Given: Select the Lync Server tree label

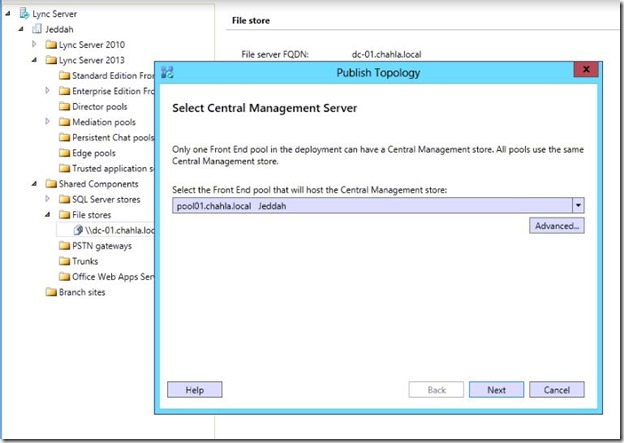Looking at the screenshot, I should tap(55, 14).
